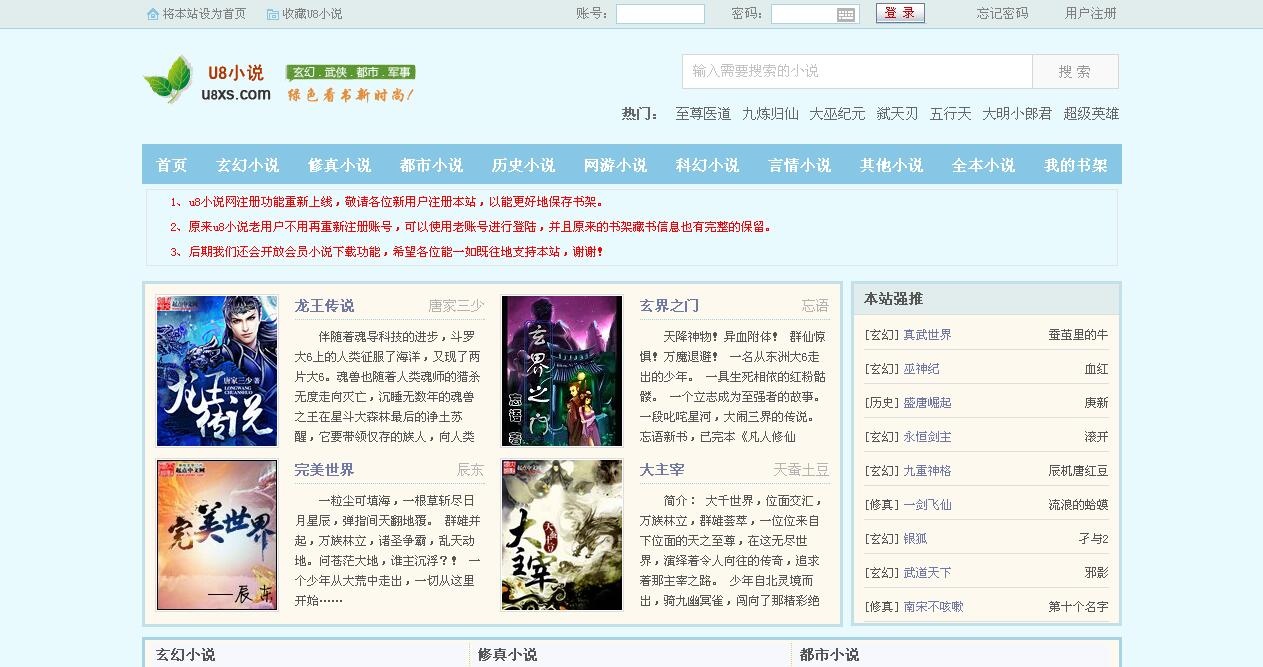Click the 登录 login button

point(900,13)
